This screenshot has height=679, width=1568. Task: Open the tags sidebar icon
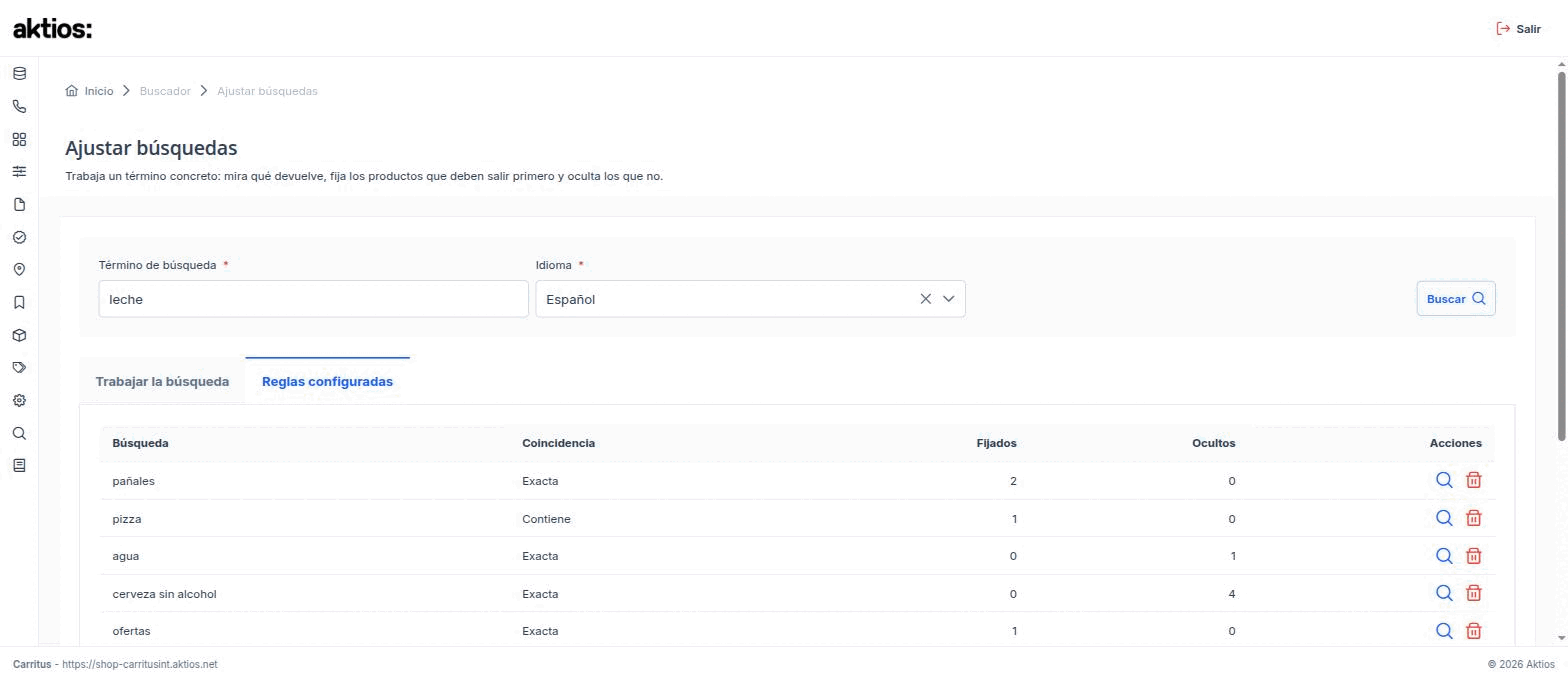(x=19, y=368)
